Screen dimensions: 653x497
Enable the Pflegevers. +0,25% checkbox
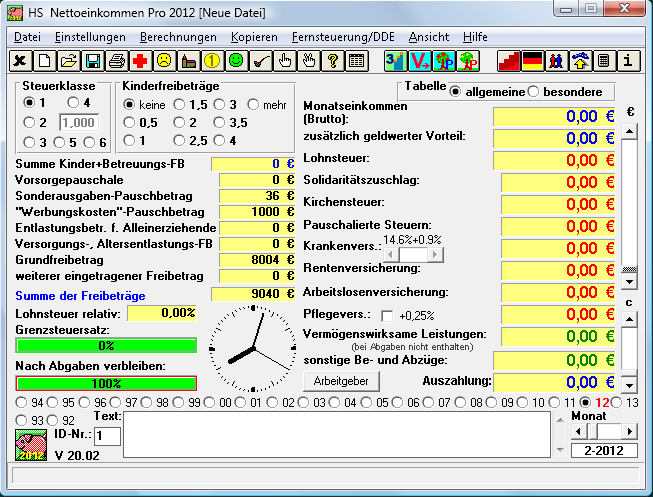point(387,316)
